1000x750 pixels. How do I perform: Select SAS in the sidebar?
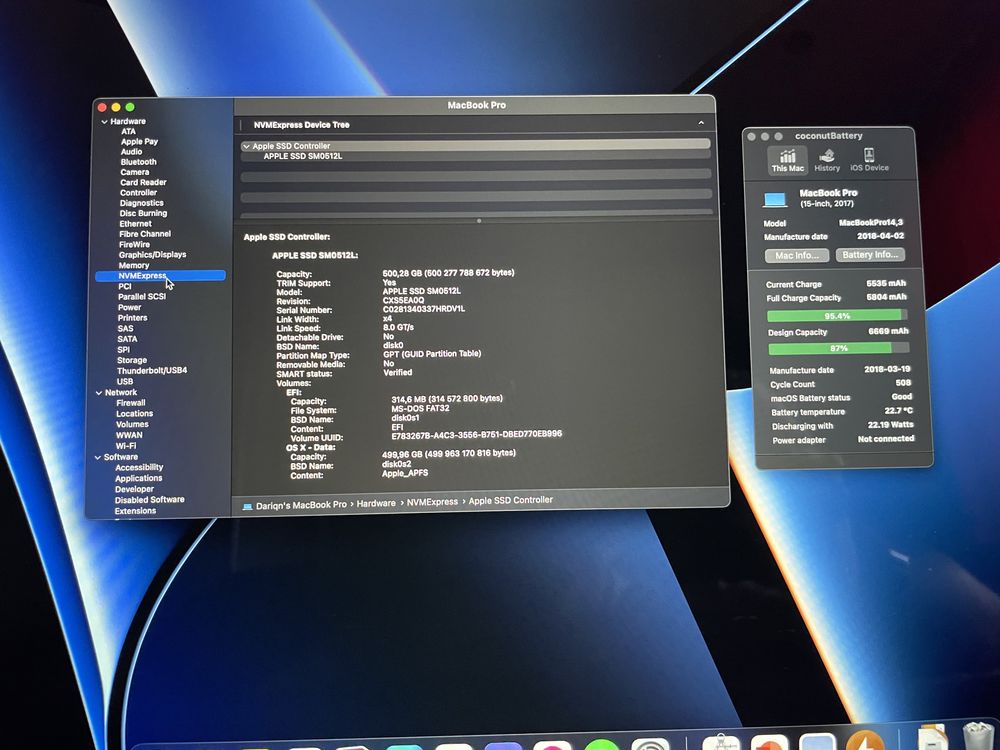point(125,328)
